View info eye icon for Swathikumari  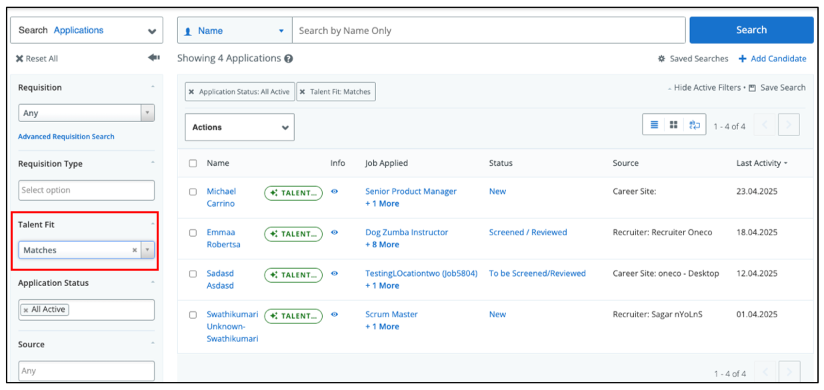[x=334, y=314]
